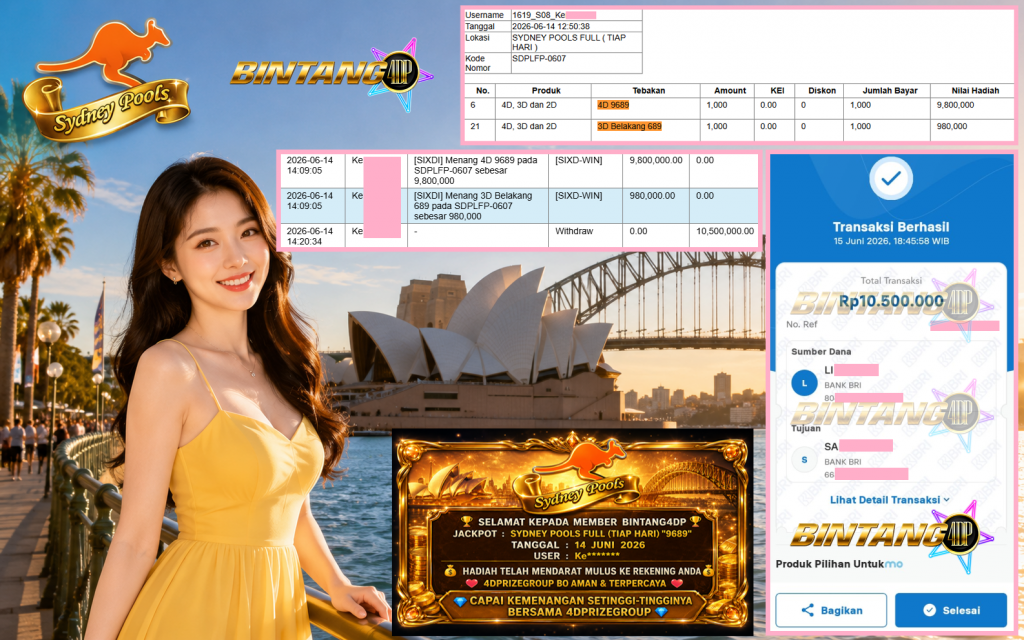The width and height of the screenshot is (1024, 640).
Task: Click the S avatar under Tujuan
Action: point(804,460)
